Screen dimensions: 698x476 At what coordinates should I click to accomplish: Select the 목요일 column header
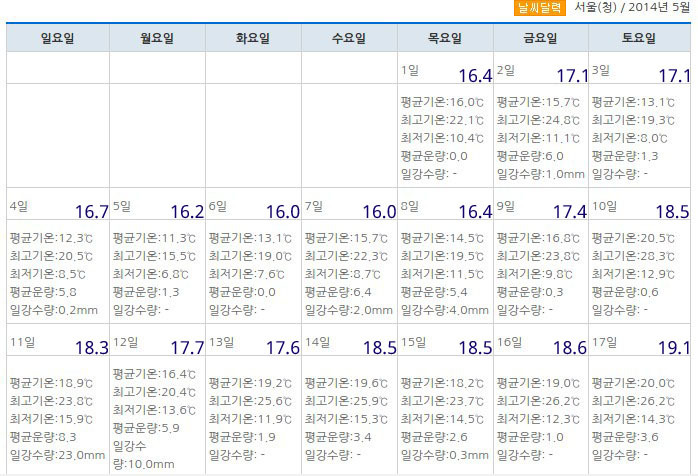click(x=445, y=38)
